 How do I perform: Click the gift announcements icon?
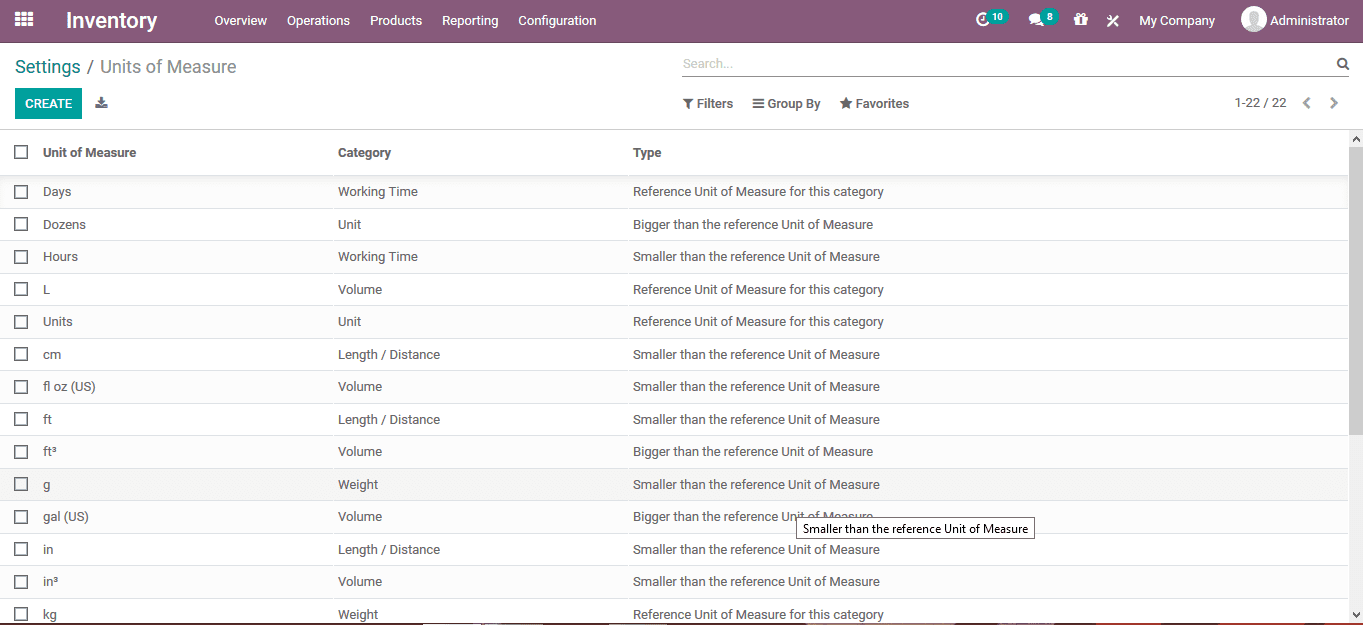pos(1080,20)
